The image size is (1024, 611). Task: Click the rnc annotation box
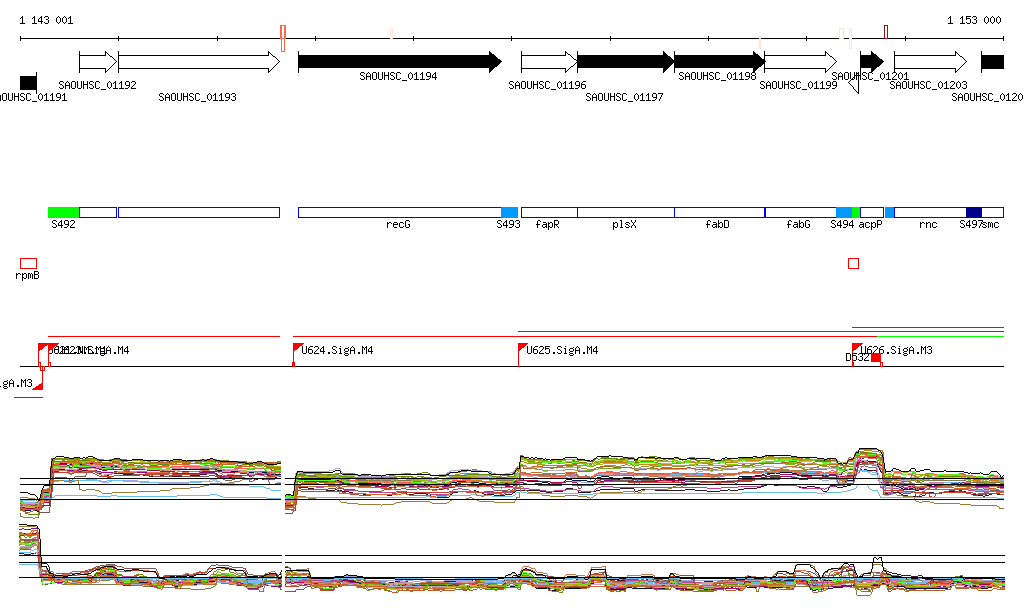tap(929, 212)
